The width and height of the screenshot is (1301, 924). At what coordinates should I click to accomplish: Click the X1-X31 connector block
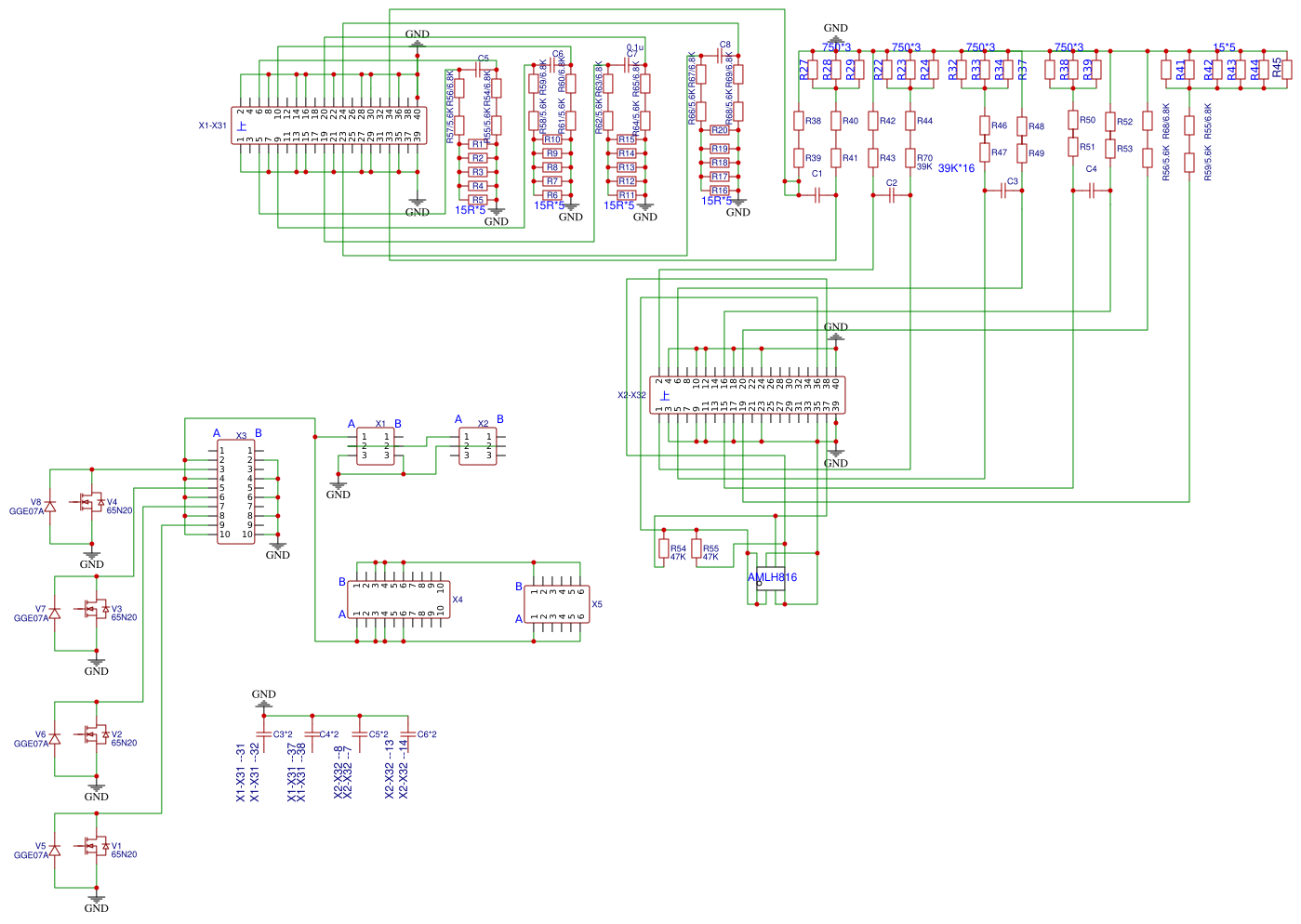(330, 125)
